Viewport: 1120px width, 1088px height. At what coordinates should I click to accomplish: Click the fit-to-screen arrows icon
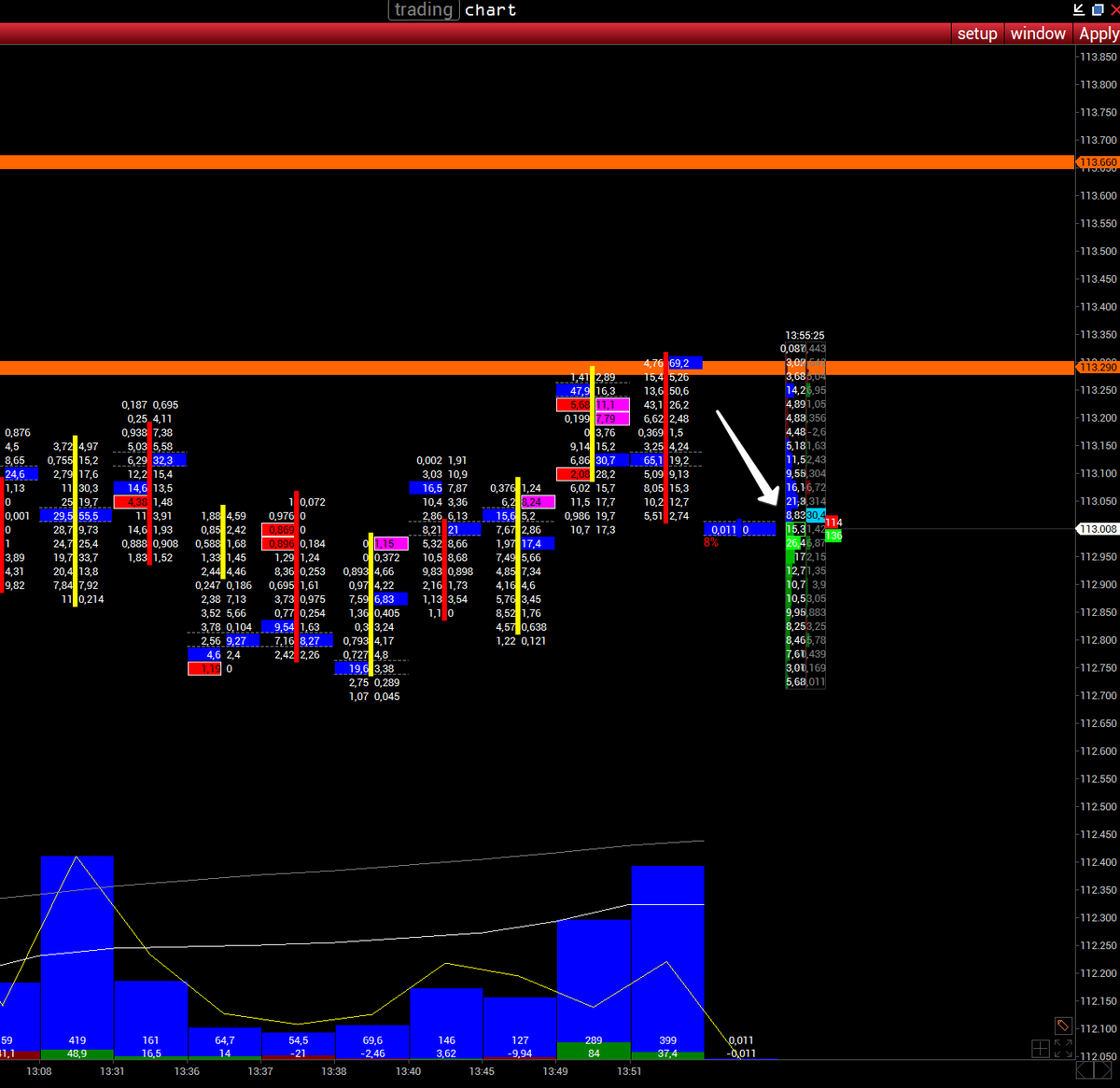tap(1064, 1049)
